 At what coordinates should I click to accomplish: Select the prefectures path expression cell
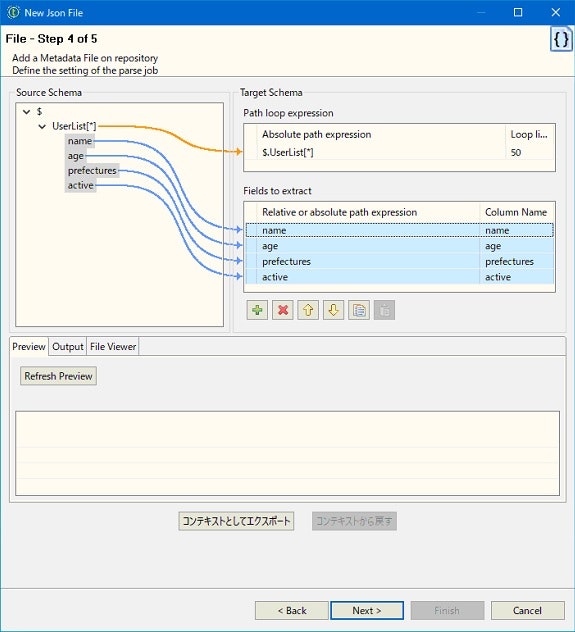coord(368,262)
